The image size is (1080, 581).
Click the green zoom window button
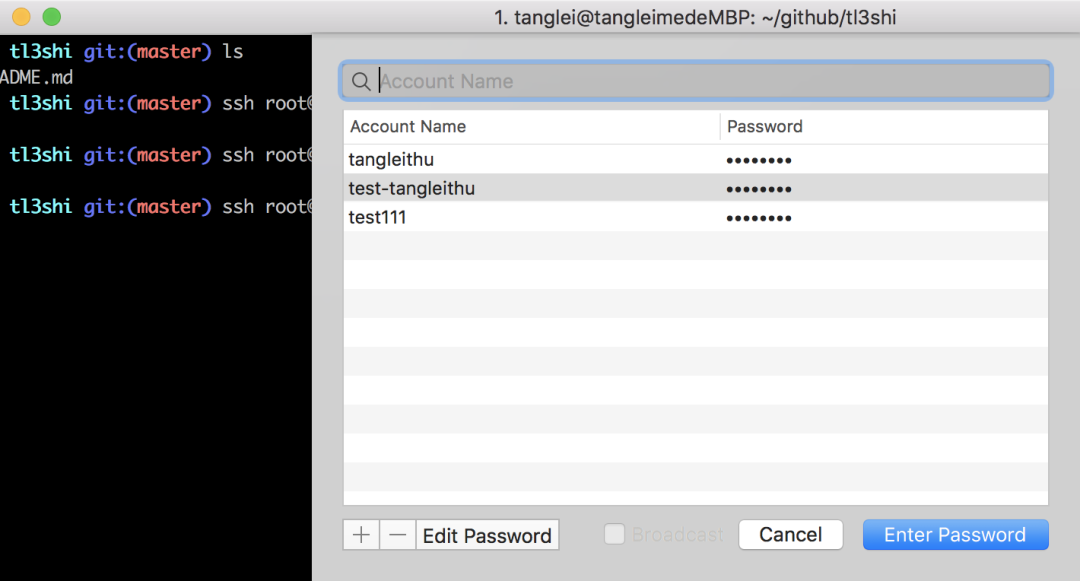[52, 17]
